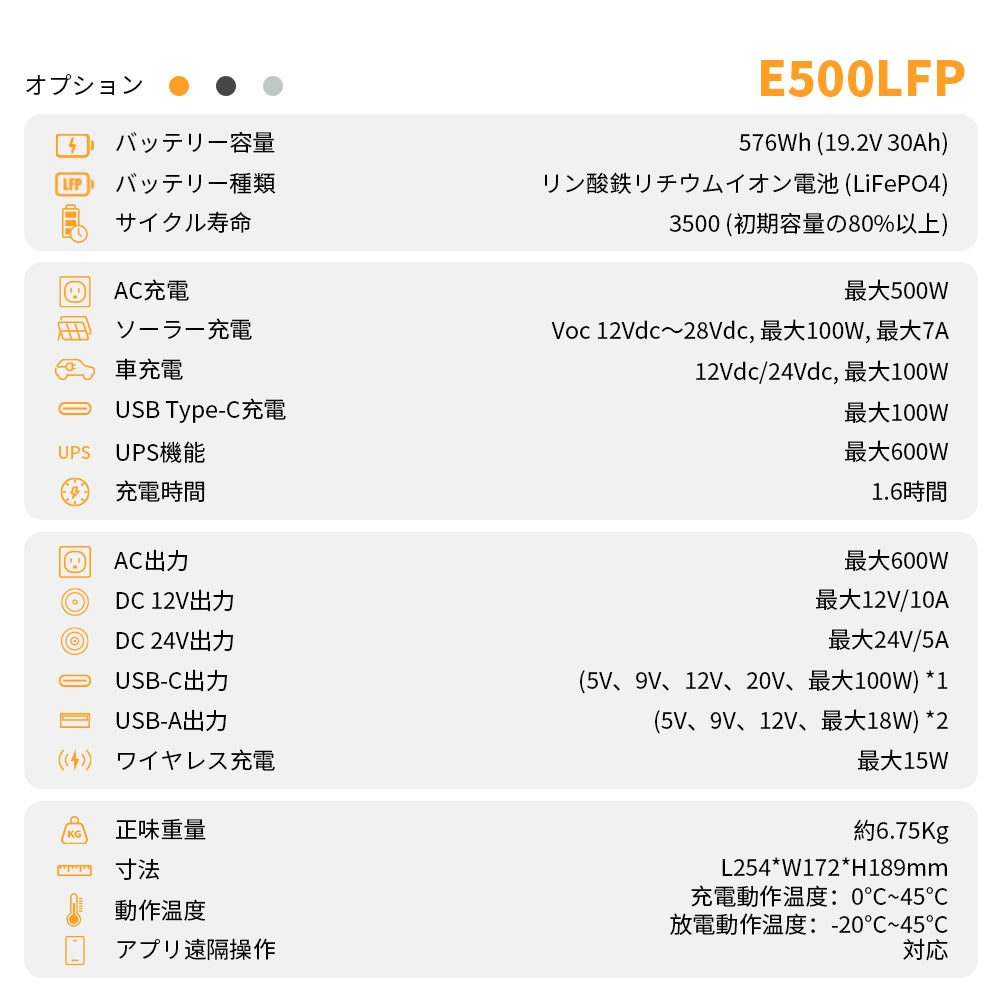
Task: Click the USB Type-C charging icon
Action: pos(75,410)
